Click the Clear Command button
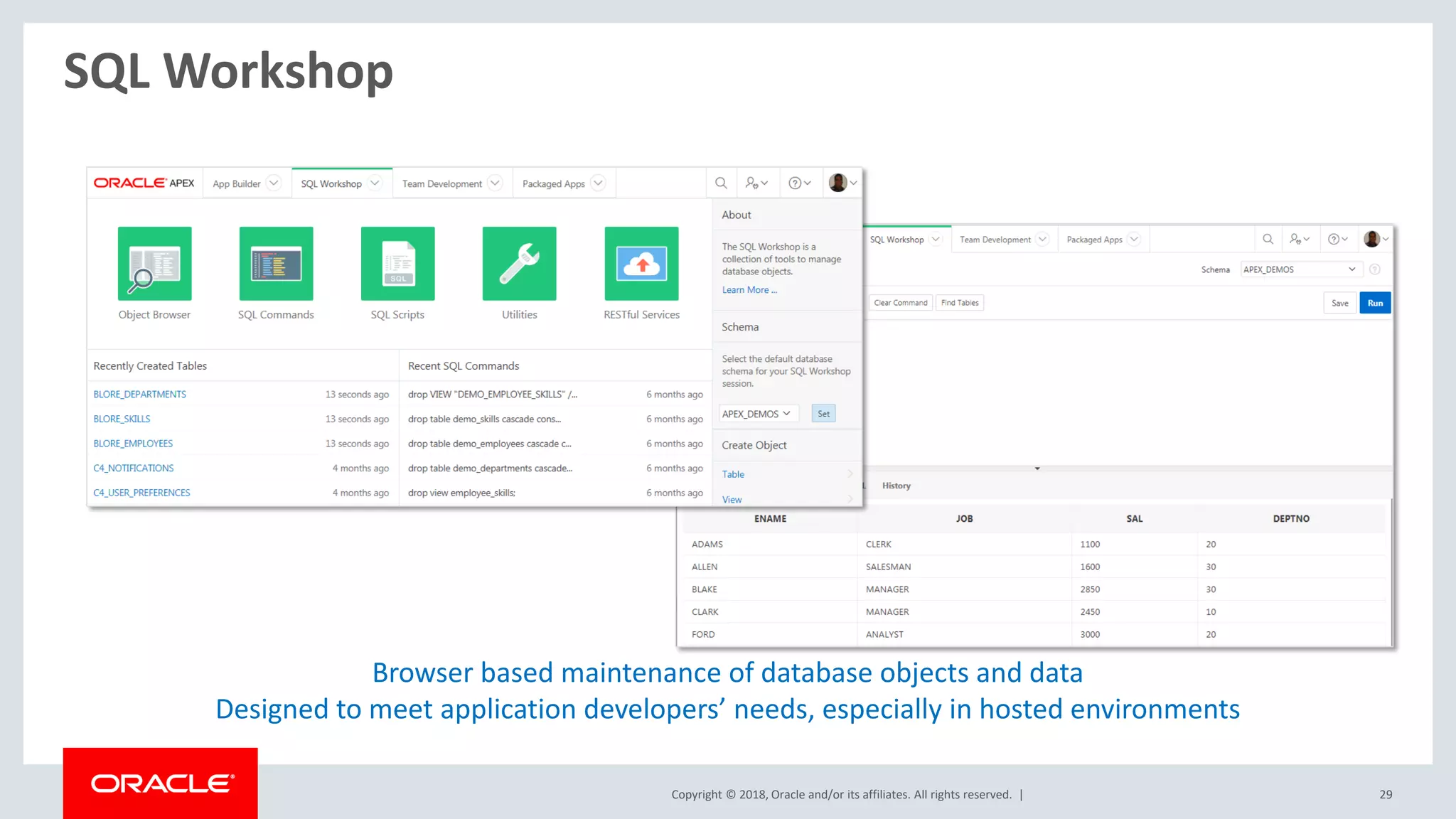The height and width of the screenshot is (819, 1456). pos(900,303)
